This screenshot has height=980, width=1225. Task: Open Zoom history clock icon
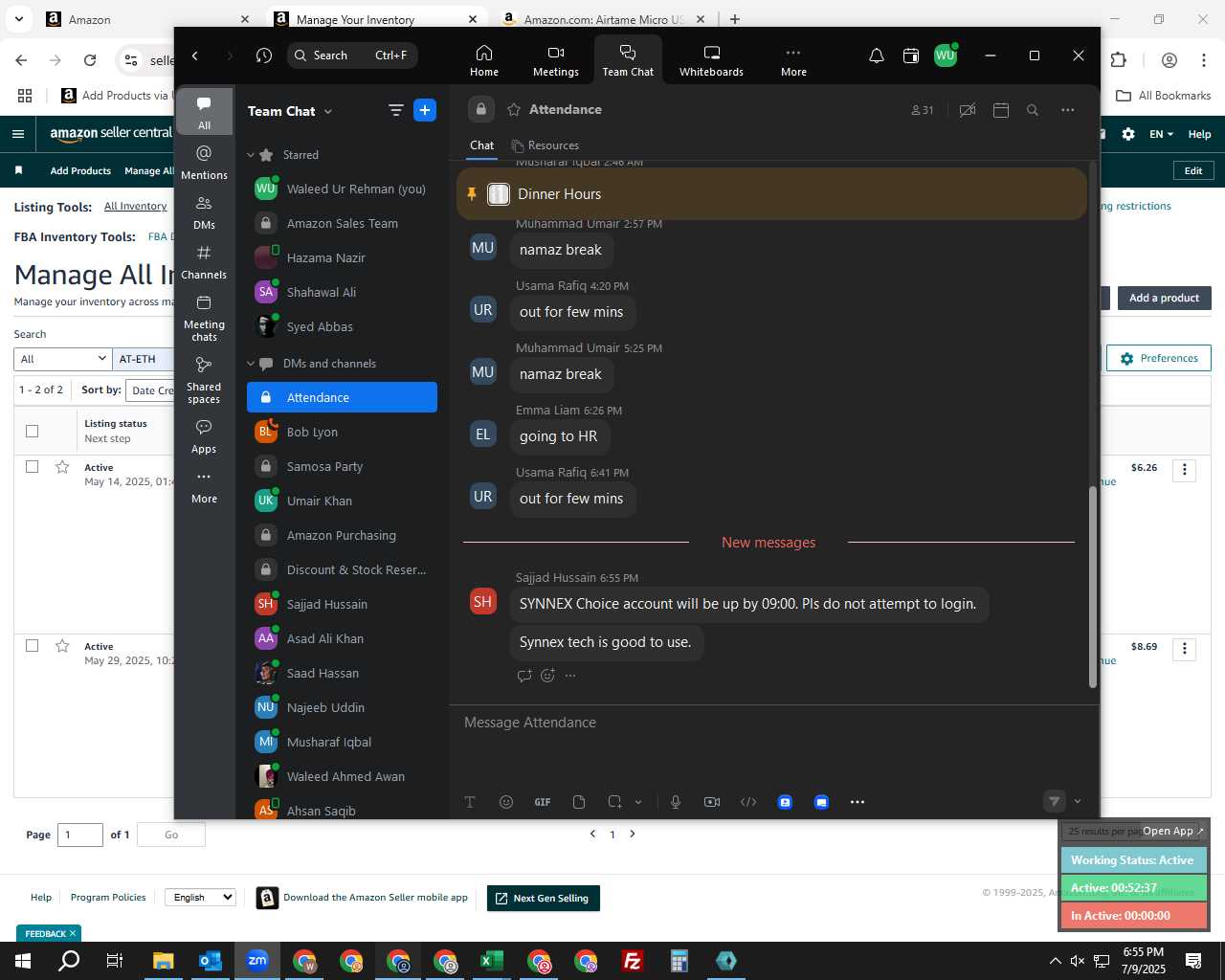[264, 56]
